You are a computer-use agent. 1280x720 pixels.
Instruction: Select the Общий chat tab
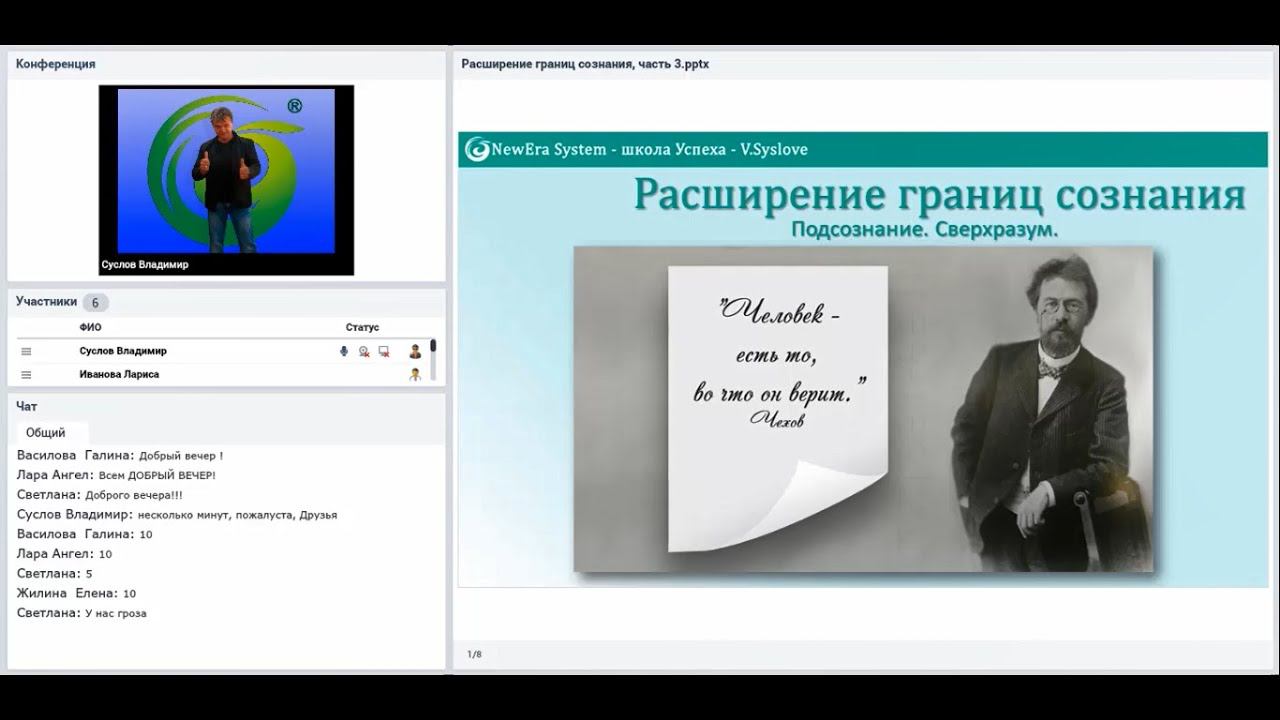click(46, 433)
